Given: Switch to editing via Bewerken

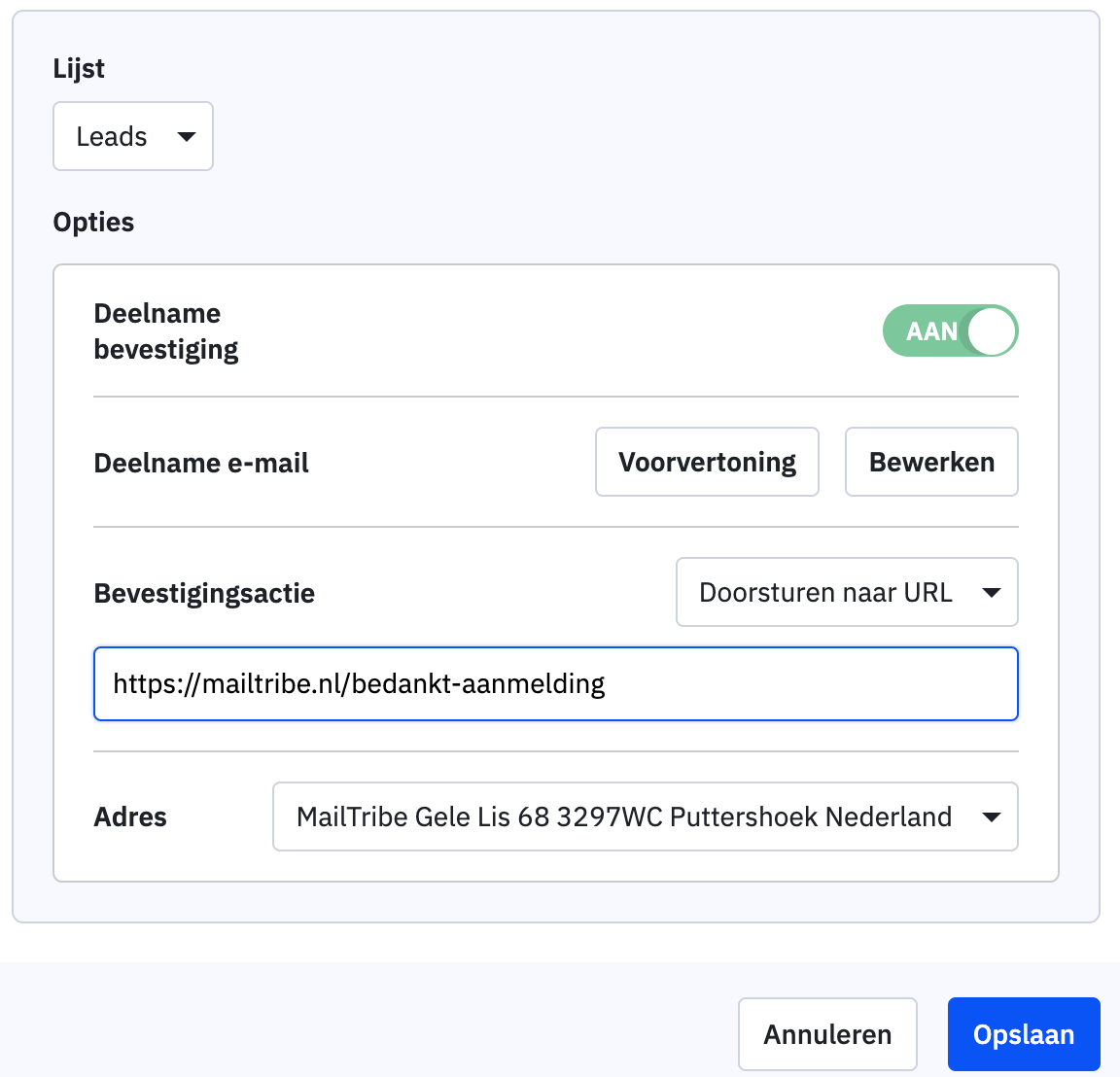Looking at the screenshot, I should pos(930,462).
